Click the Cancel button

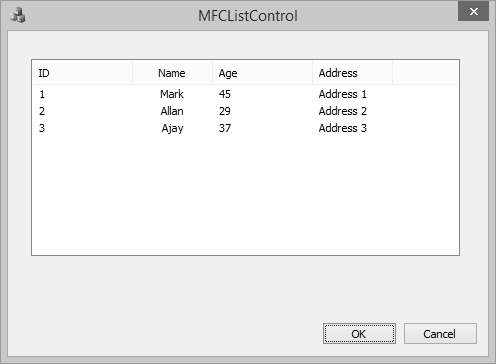[x=440, y=333]
